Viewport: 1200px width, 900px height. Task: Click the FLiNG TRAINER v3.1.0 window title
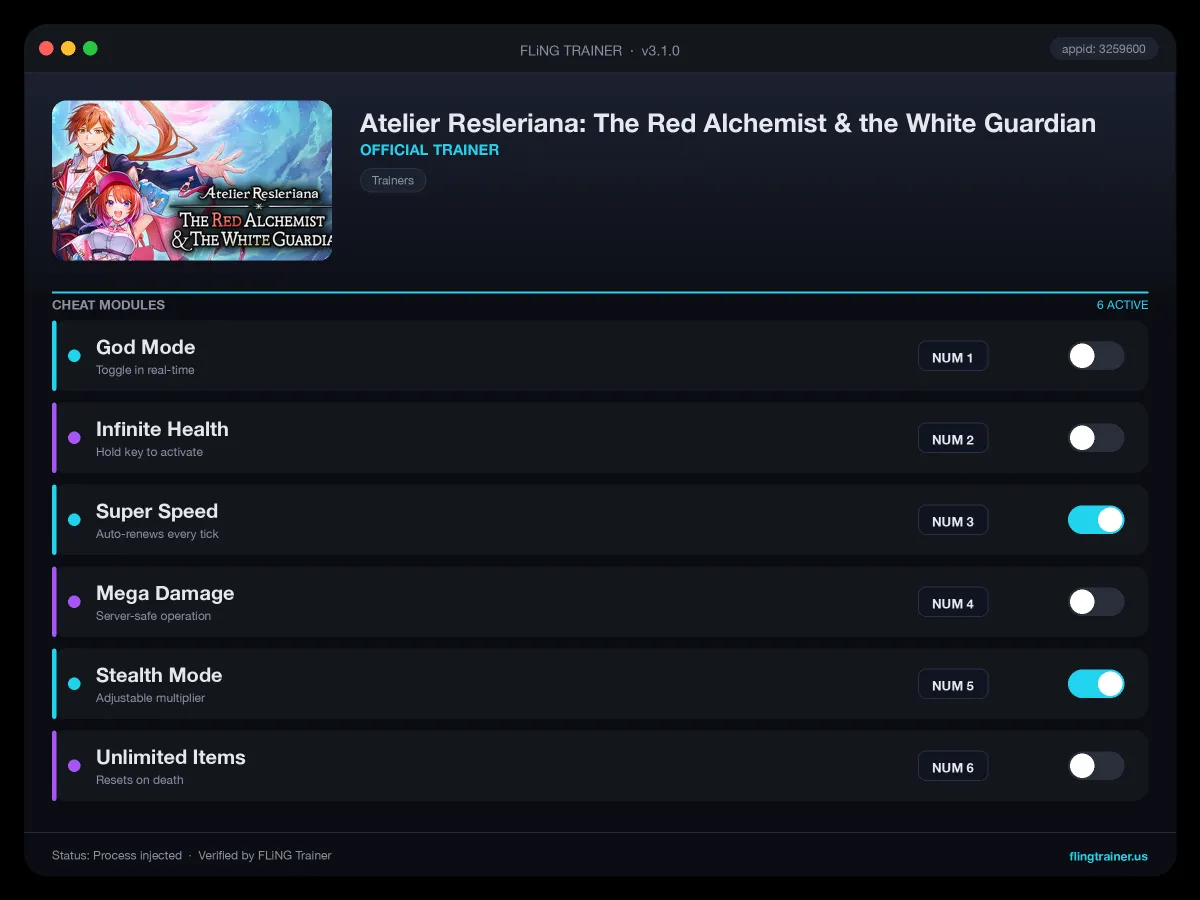(x=600, y=50)
